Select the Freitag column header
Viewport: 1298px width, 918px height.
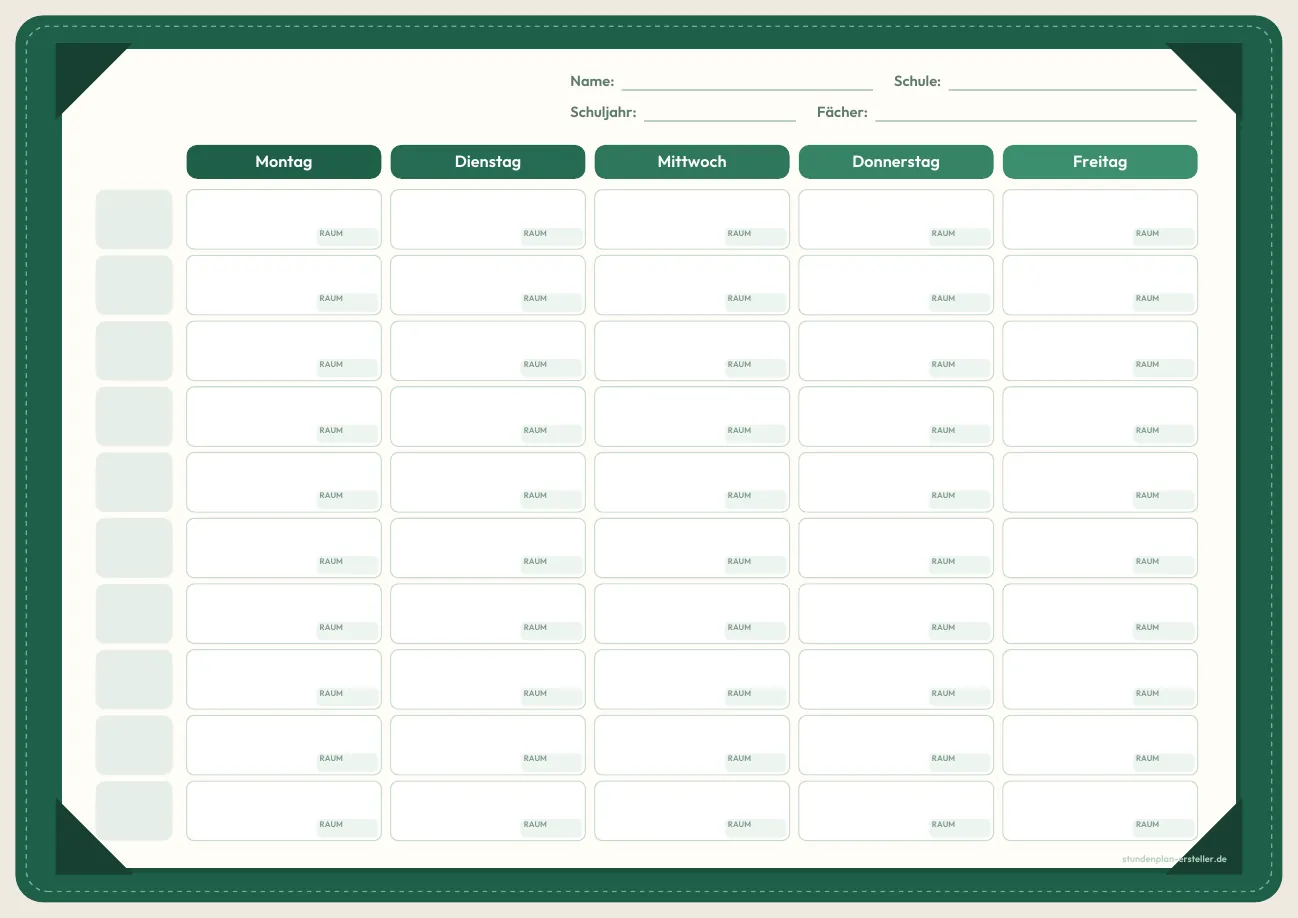pyautogui.click(x=1100, y=162)
